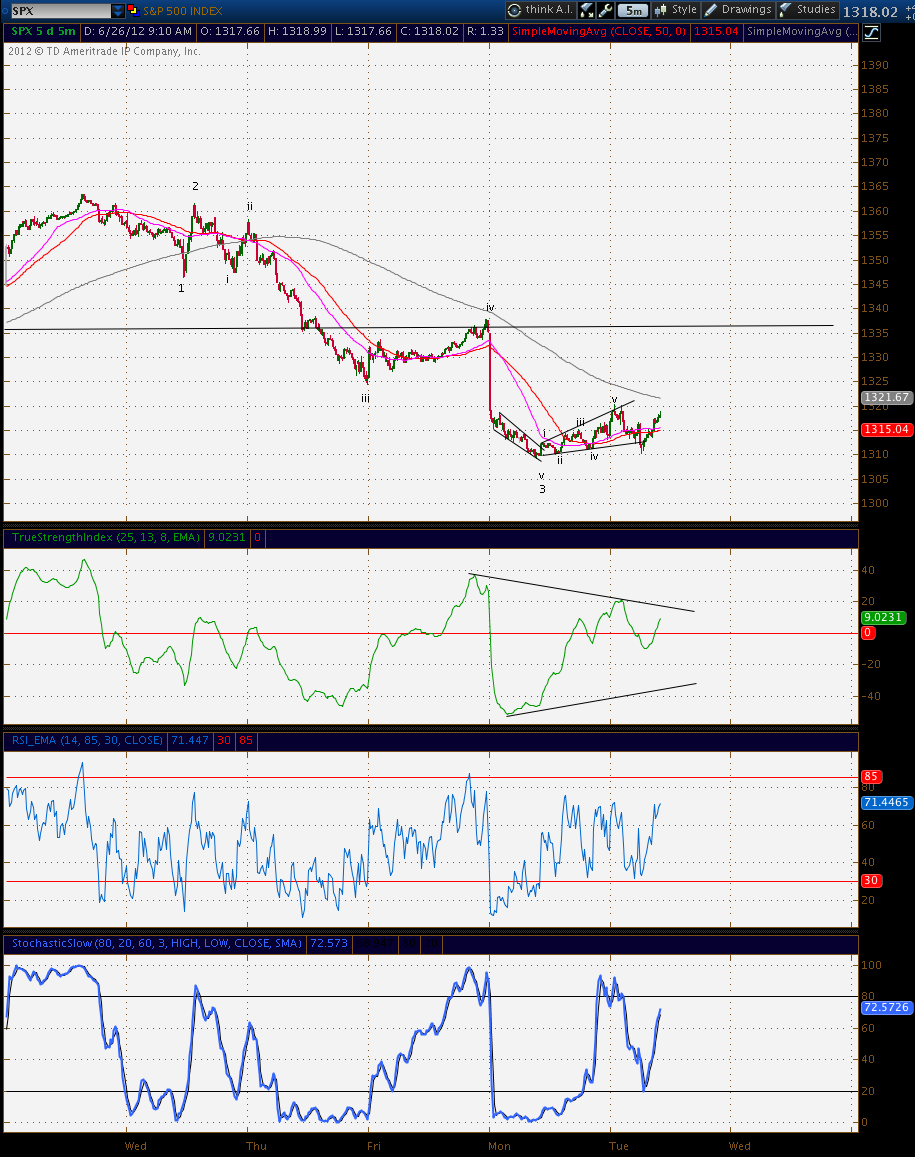915x1157 pixels.
Task: Click the Thu label on the time axis
Action: coord(256,1146)
